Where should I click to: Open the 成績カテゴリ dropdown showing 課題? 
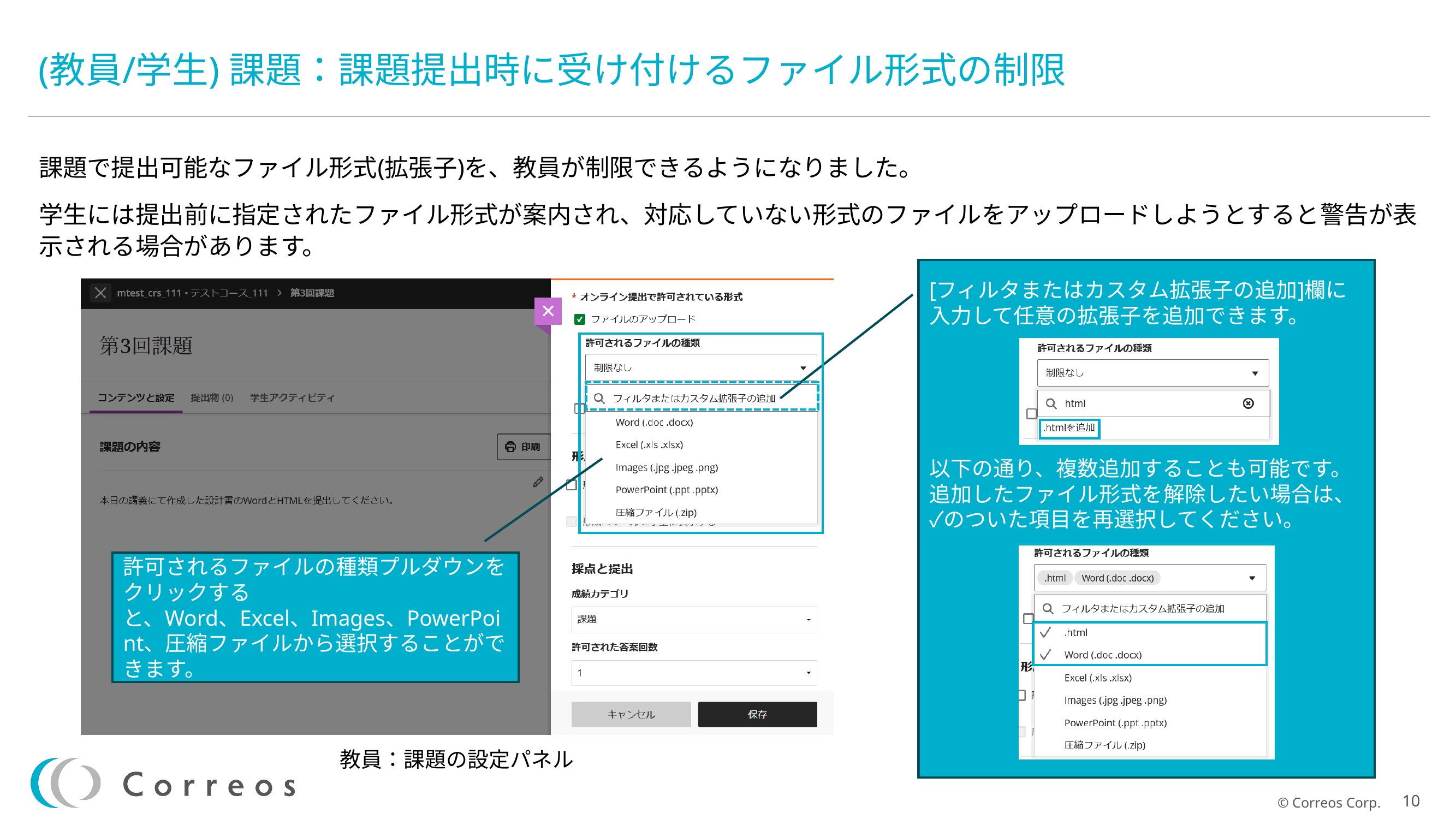694,620
